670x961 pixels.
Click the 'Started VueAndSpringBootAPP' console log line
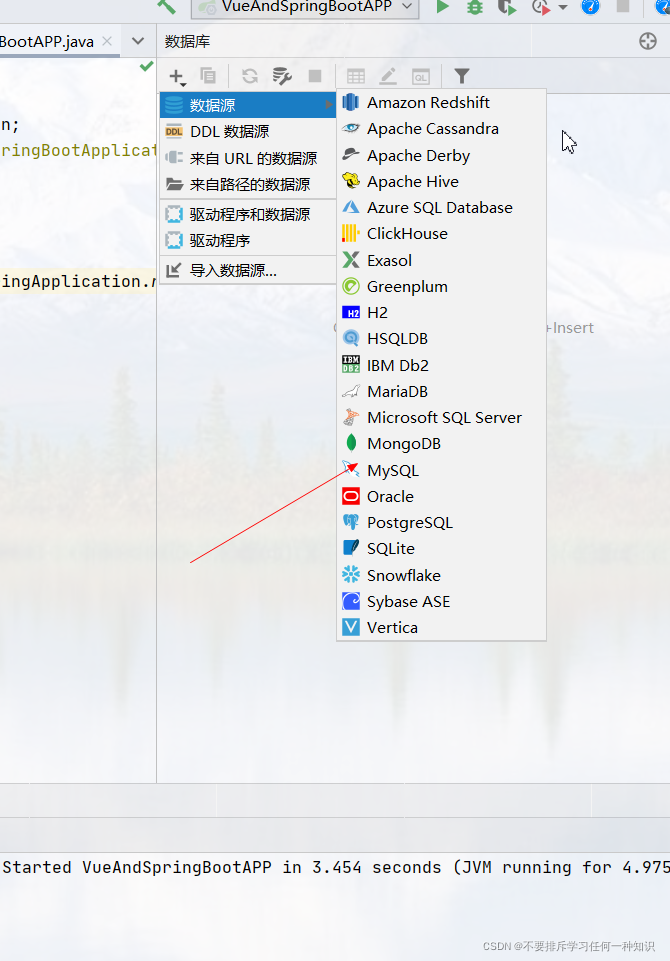pos(336,867)
